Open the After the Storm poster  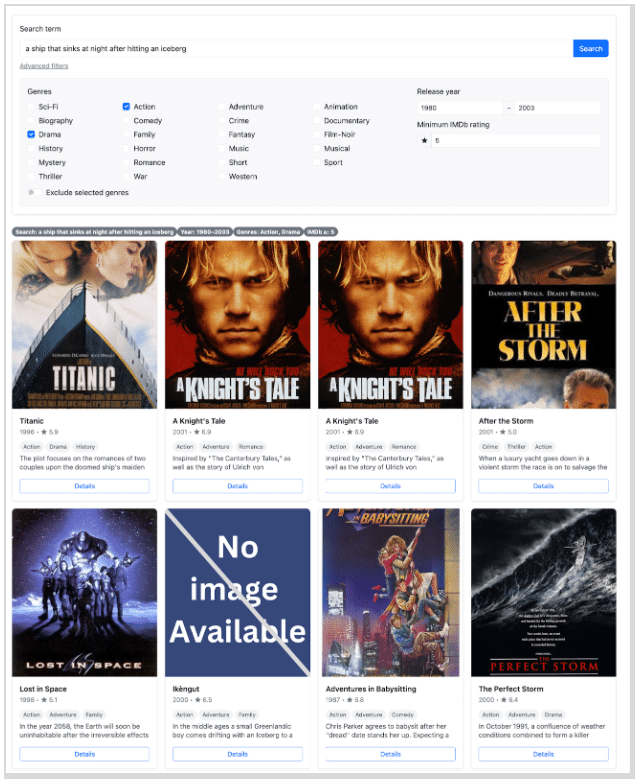pos(543,324)
